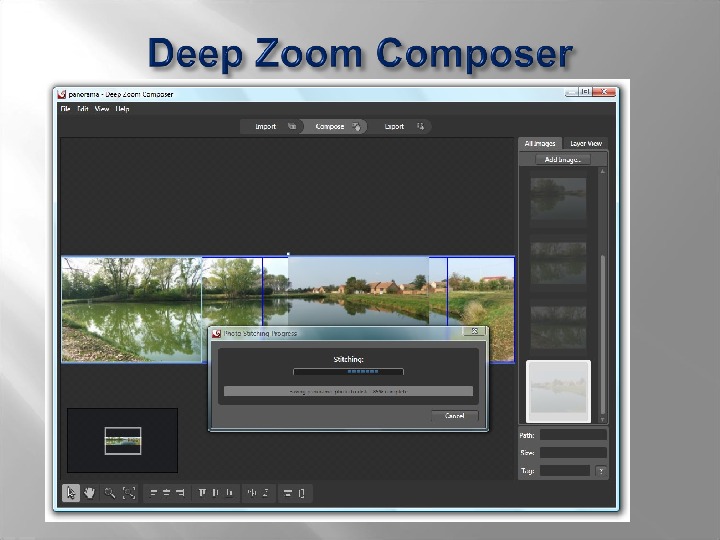This screenshot has width=720, height=540.
Task: Distribute images horizontally
Action: click(252, 493)
